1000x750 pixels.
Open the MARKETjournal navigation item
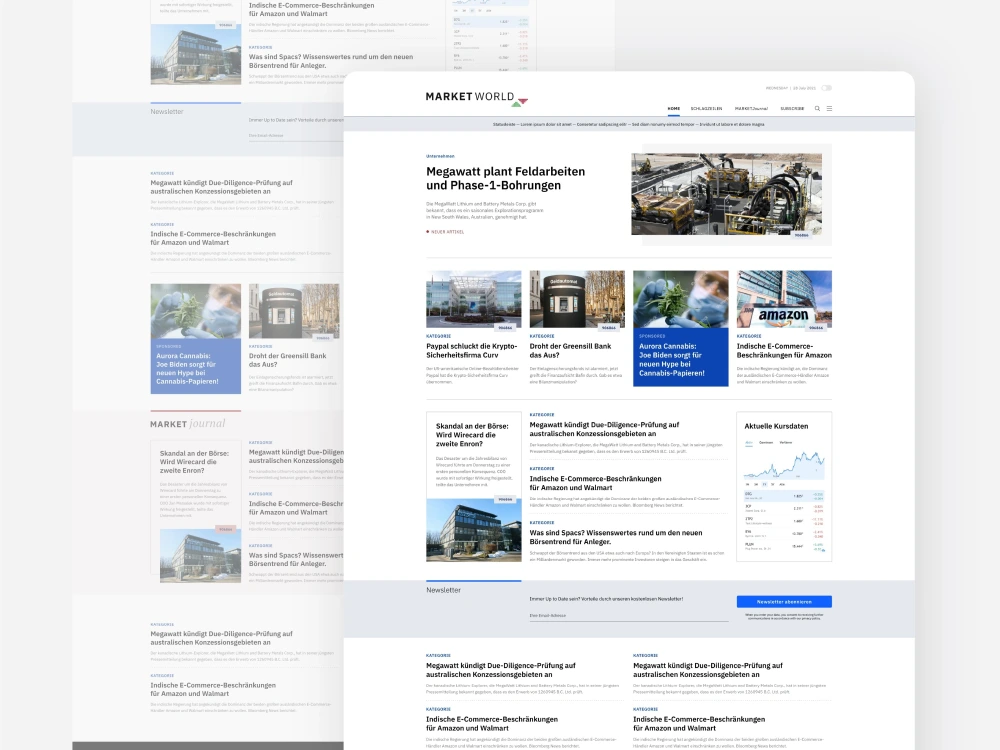tap(751, 108)
